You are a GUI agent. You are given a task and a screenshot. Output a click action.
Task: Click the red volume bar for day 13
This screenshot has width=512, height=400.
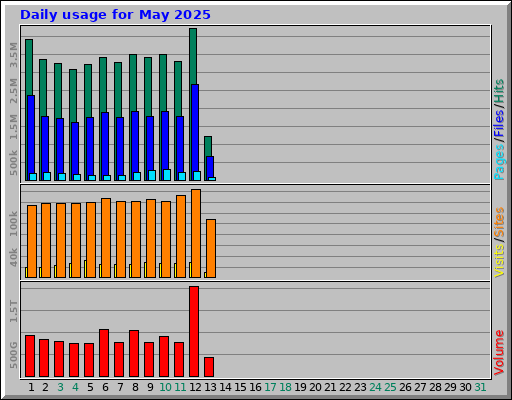[x=209, y=367]
